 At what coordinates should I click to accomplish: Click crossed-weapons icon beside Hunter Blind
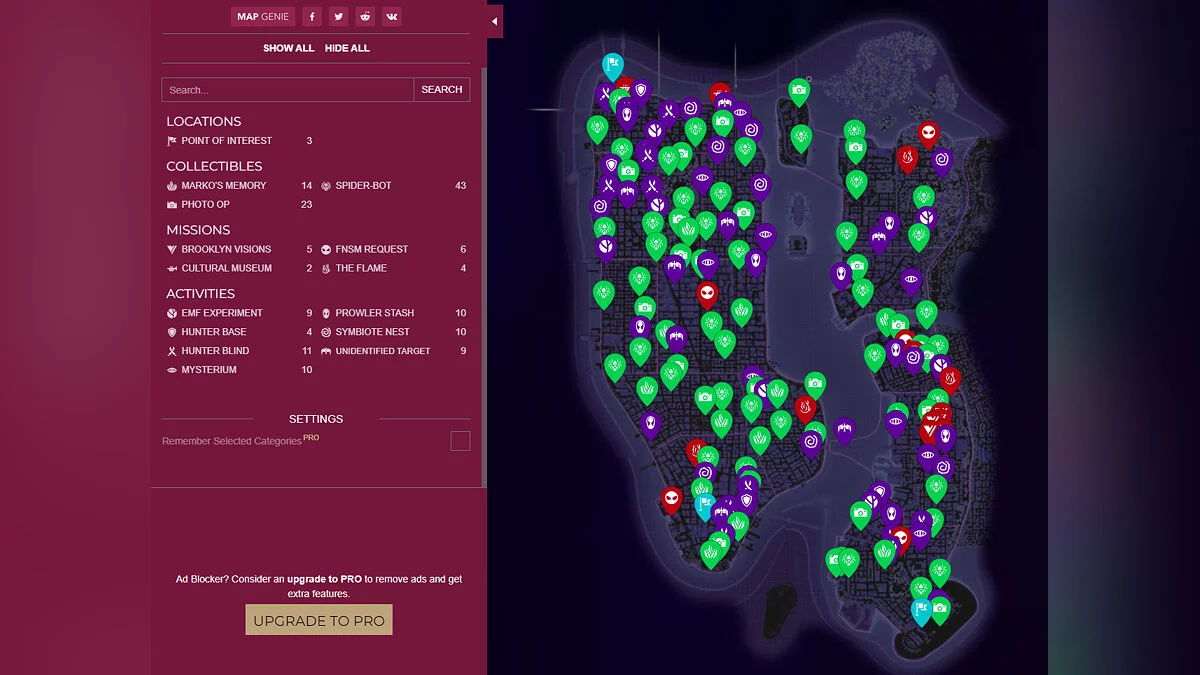[x=172, y=351]
